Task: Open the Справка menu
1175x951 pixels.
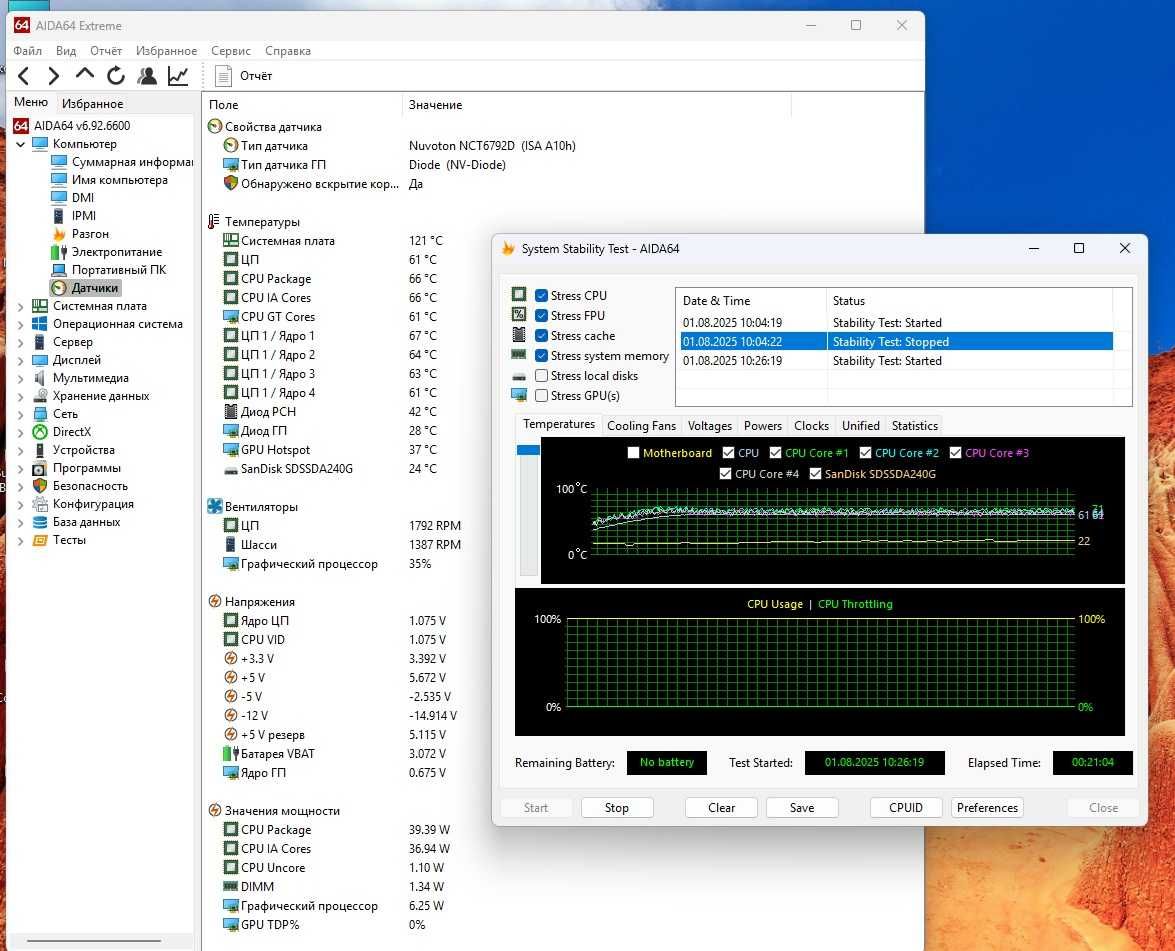Action: [288, 51]
